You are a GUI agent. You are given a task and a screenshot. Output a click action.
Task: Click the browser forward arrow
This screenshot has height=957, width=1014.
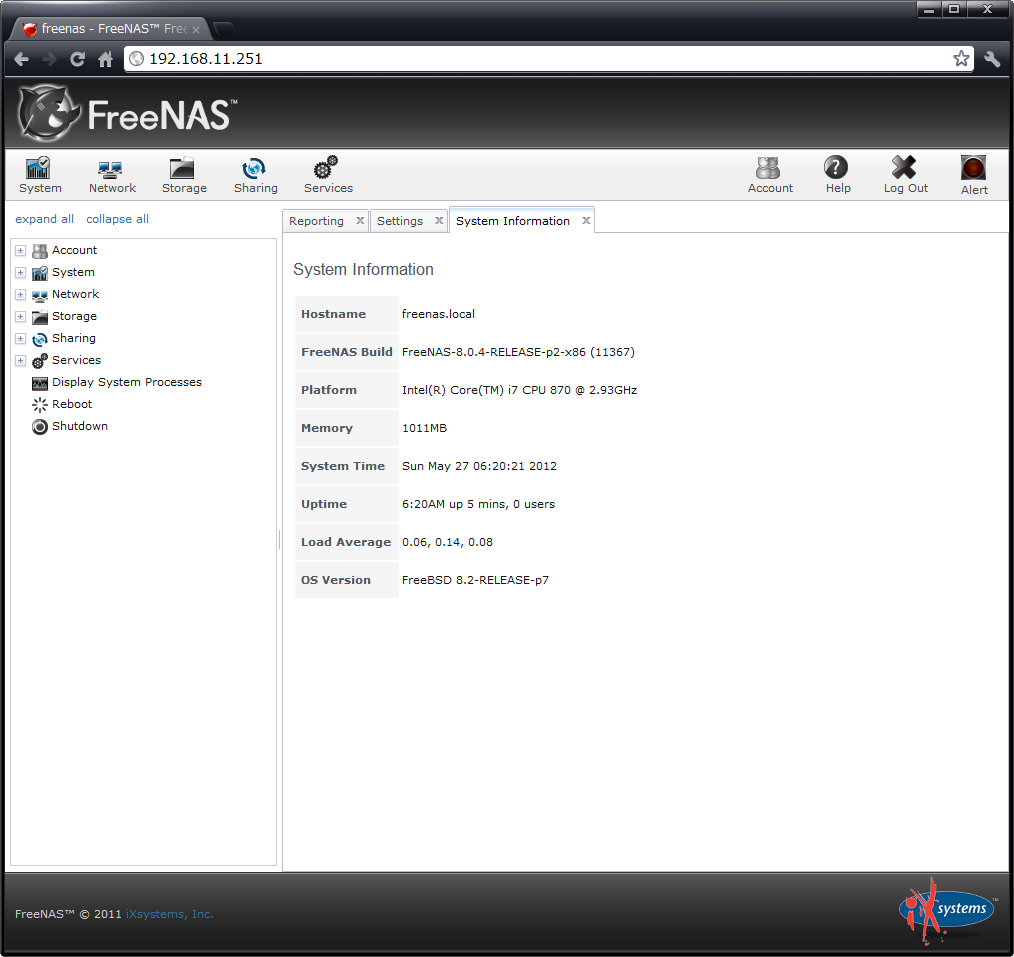coord(49,59)
